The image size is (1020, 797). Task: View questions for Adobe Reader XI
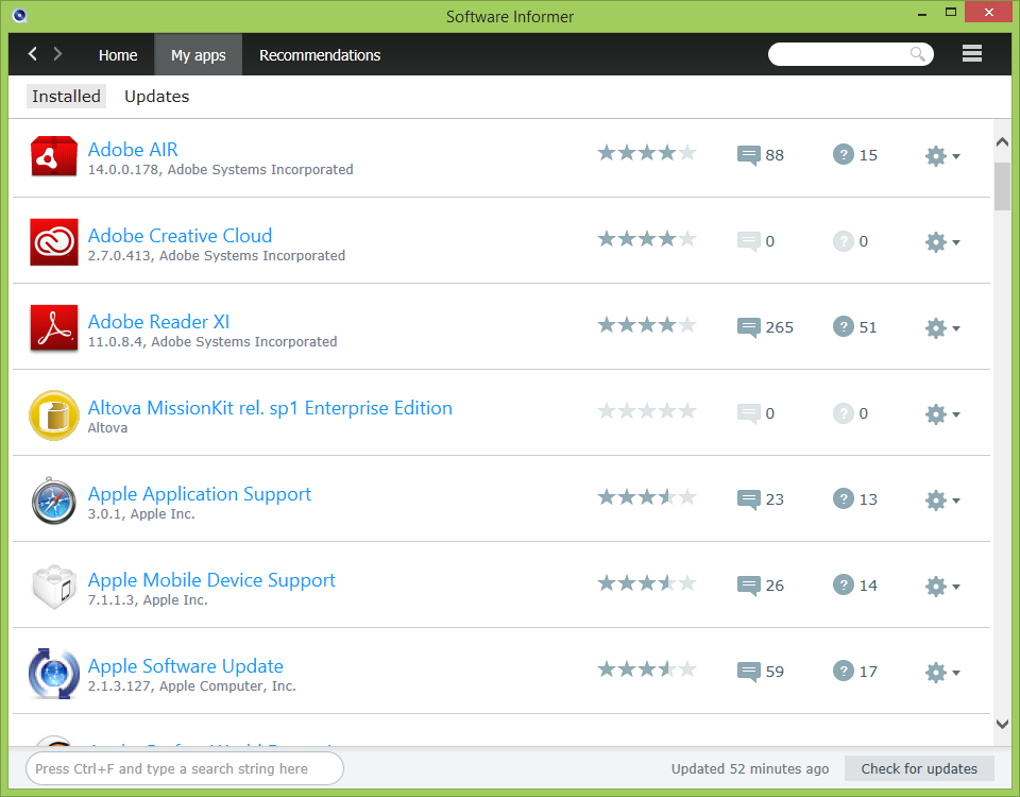tap(855, 327)
